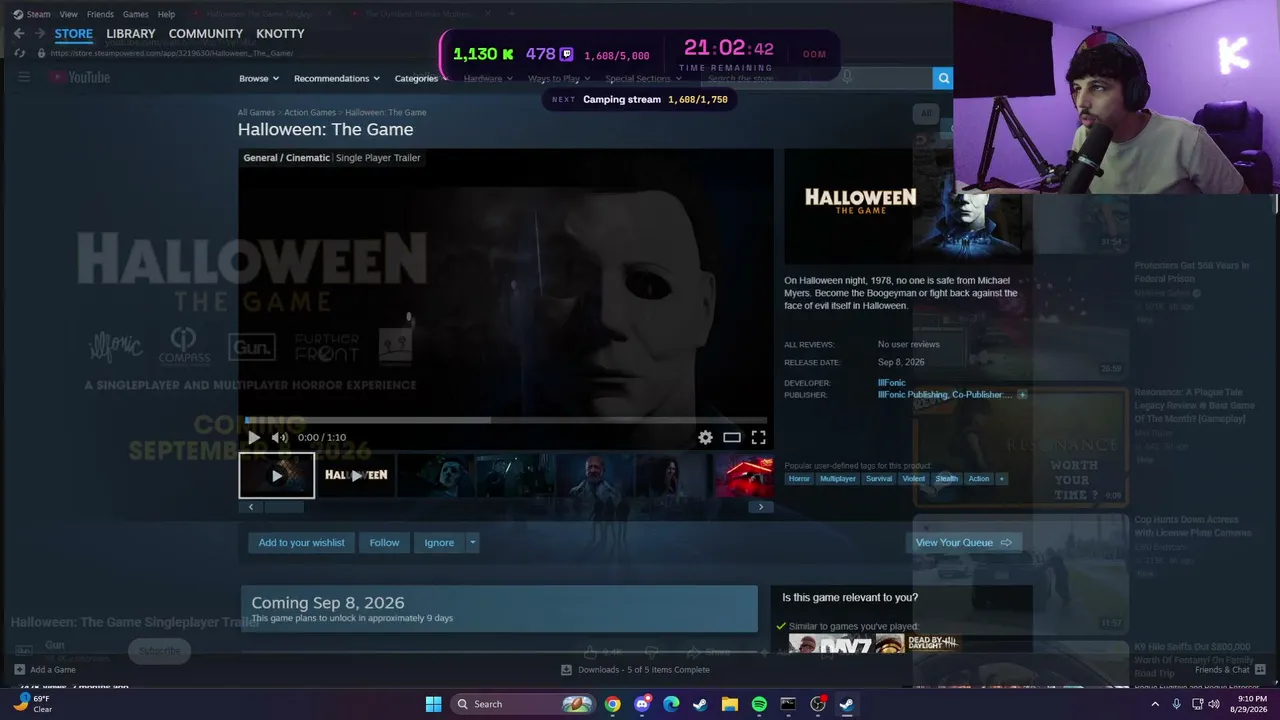The image size is (1280, 720).
Task: Open Microsoft Edge from taskbar
Action: tap(671, 704)
